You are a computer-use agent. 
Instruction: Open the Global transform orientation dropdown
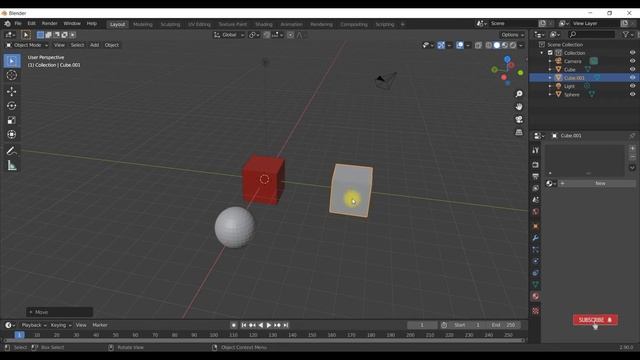(229, 35)
